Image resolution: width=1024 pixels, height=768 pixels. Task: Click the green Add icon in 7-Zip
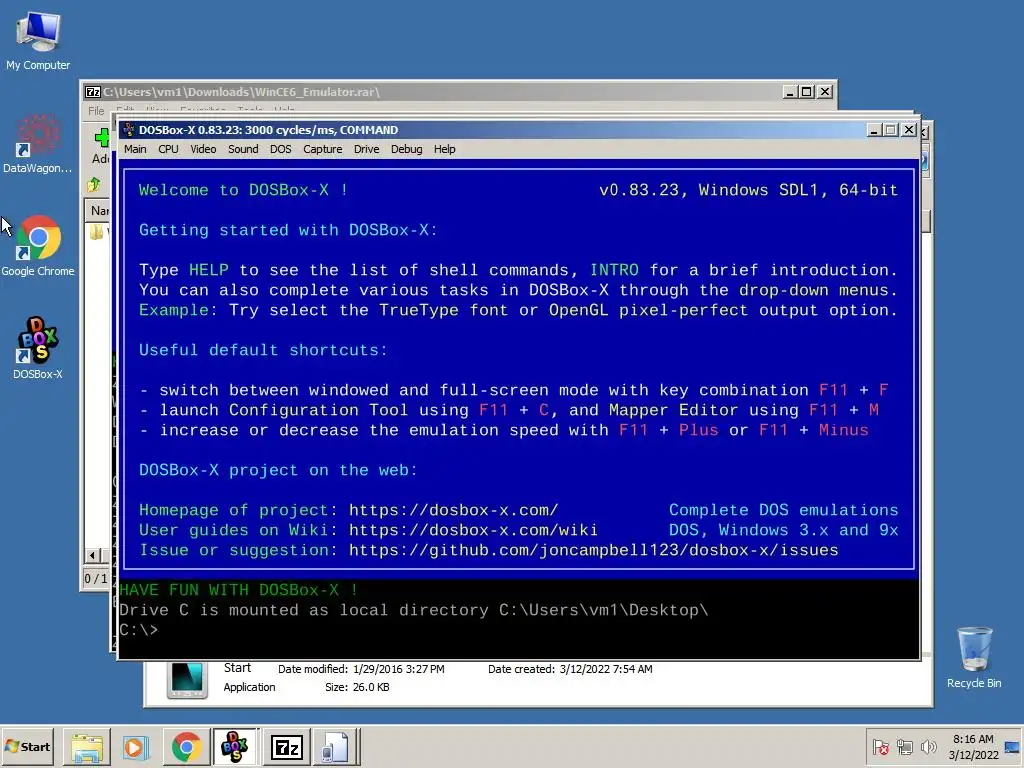pos(102,136)
